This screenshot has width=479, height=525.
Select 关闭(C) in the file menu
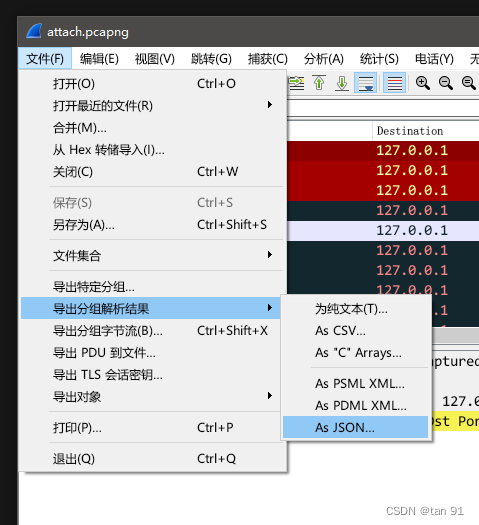(152, 172)
